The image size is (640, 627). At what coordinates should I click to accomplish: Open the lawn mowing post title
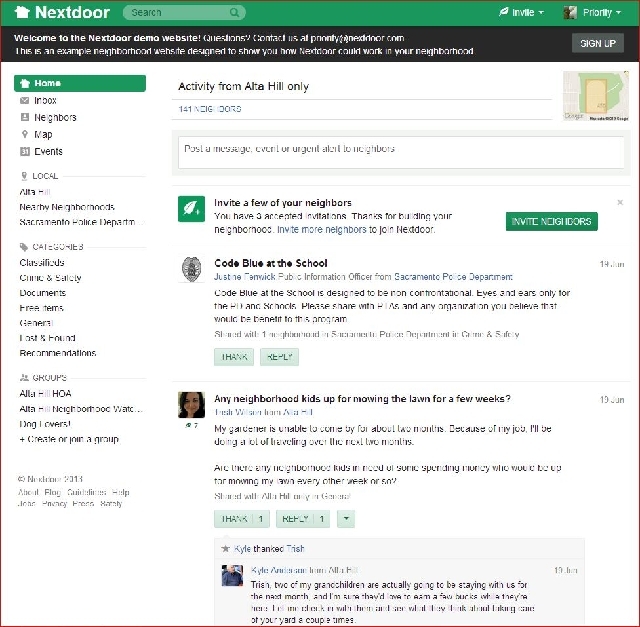click(x=362, y=399)
